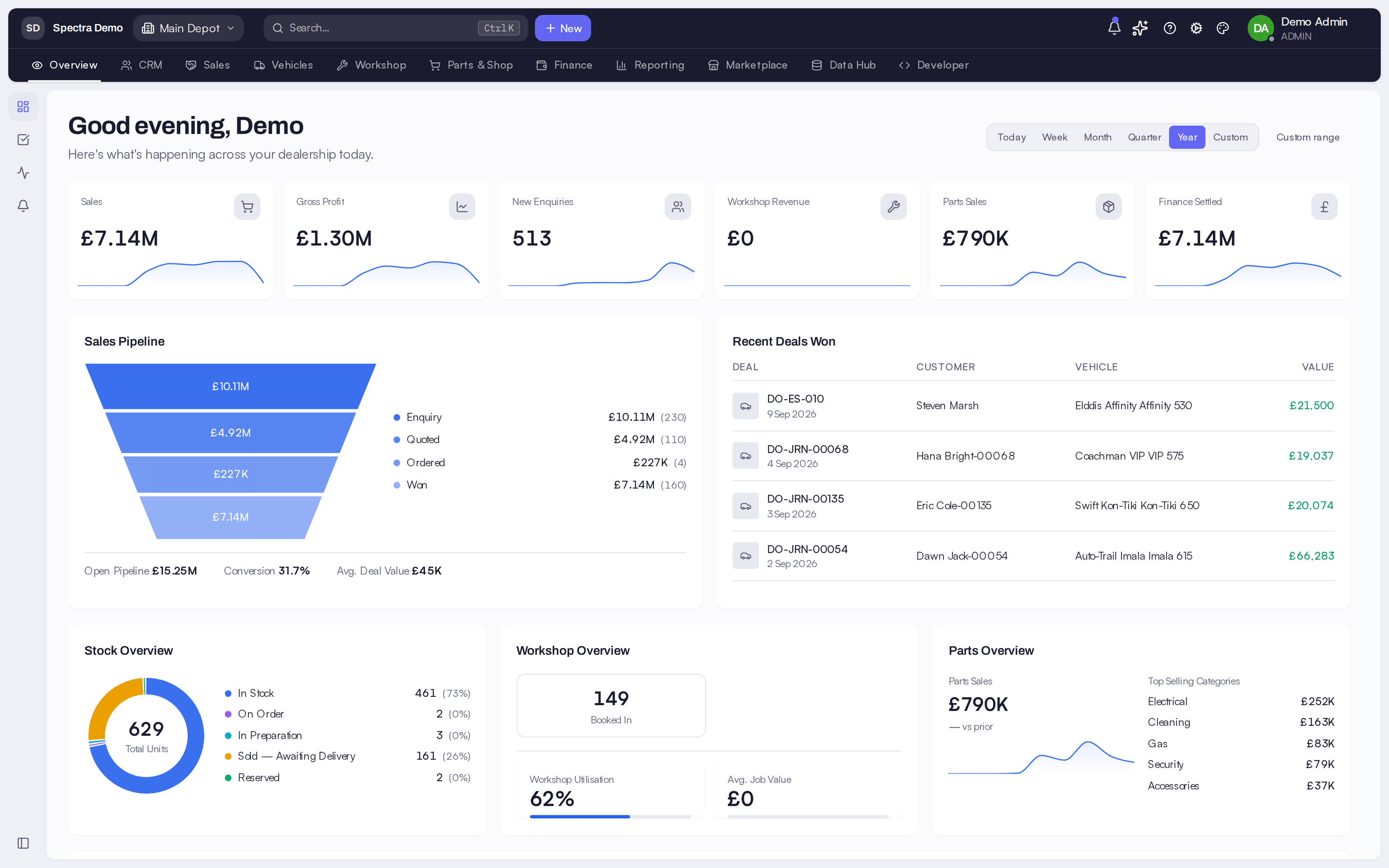Select the Month period option

[x=1097, y=137]
